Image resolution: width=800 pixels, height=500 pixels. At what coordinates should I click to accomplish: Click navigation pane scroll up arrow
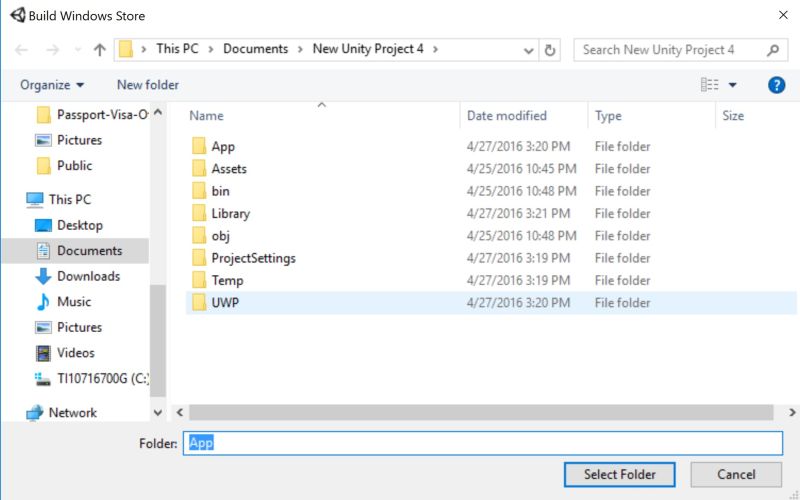tap(158, 112)
